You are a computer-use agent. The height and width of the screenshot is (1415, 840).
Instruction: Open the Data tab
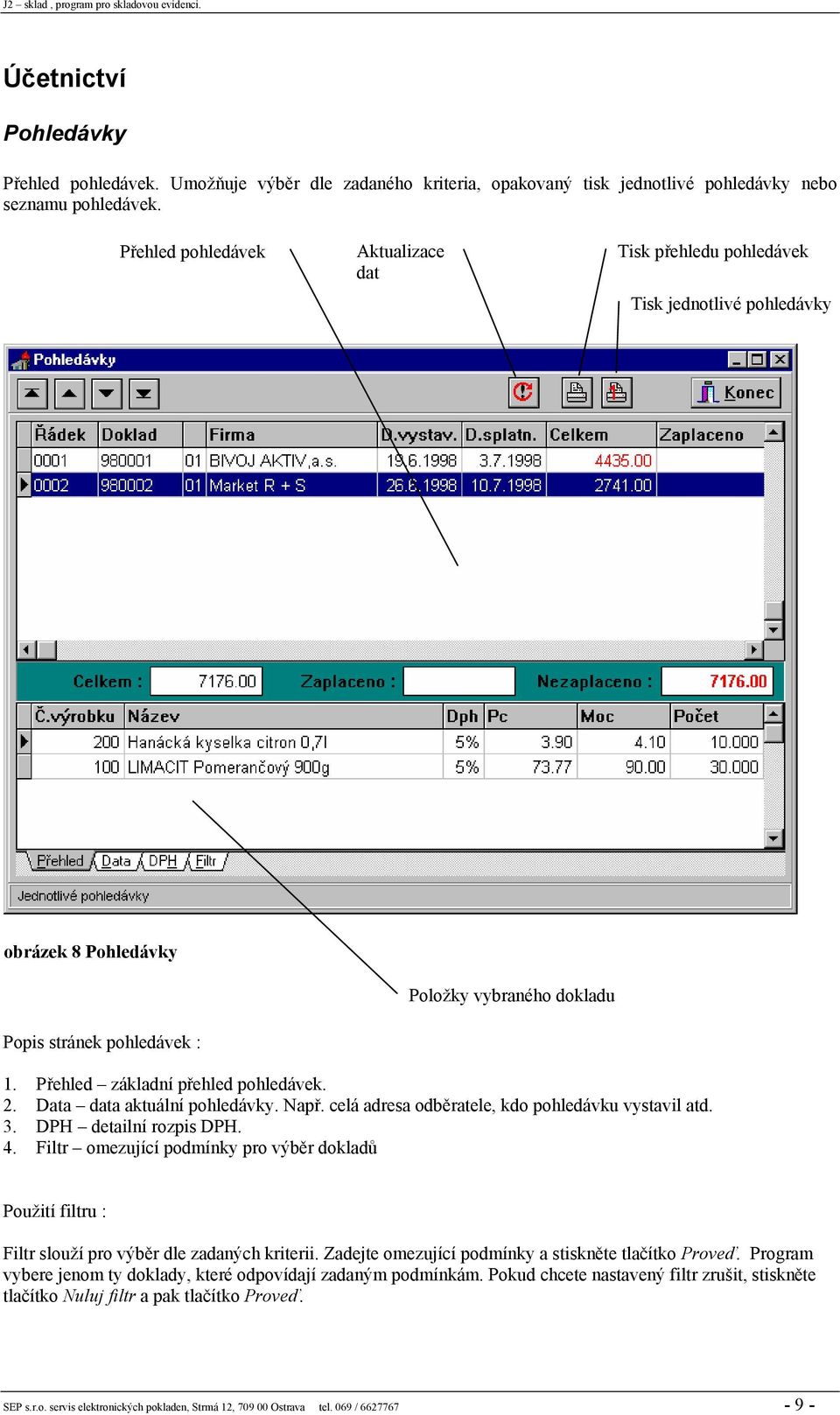115,861
